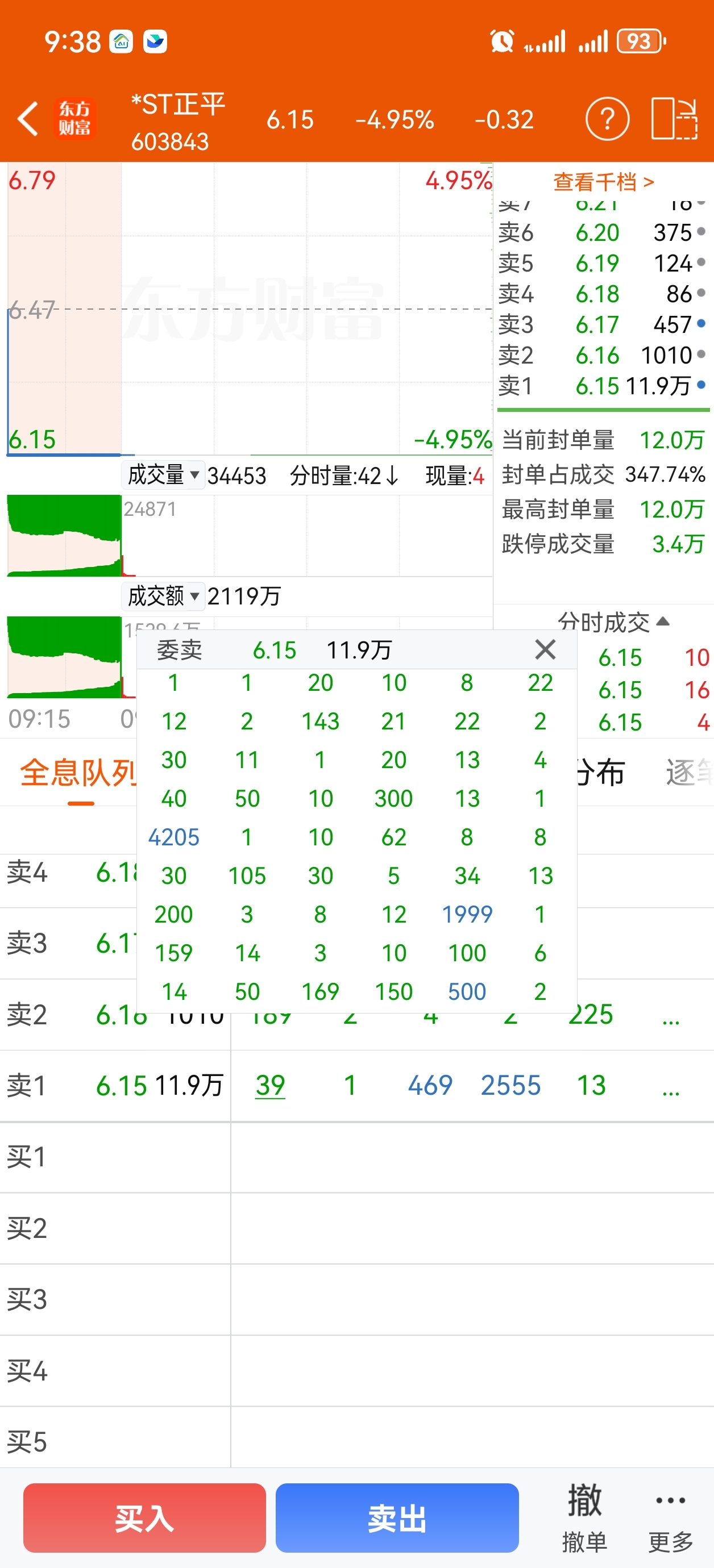Image resolution: width=714 pixels, height=1568 pixels.
Task: Tap the 500 order in popup
Action: [467, 991]
